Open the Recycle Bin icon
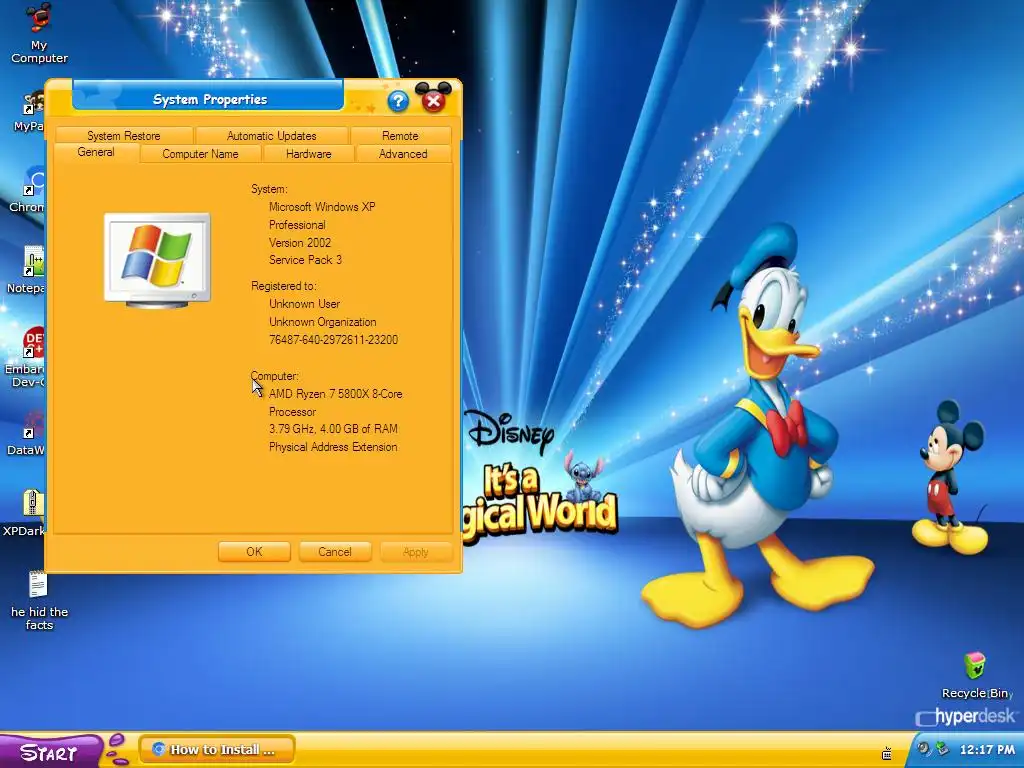 point(975,675)
